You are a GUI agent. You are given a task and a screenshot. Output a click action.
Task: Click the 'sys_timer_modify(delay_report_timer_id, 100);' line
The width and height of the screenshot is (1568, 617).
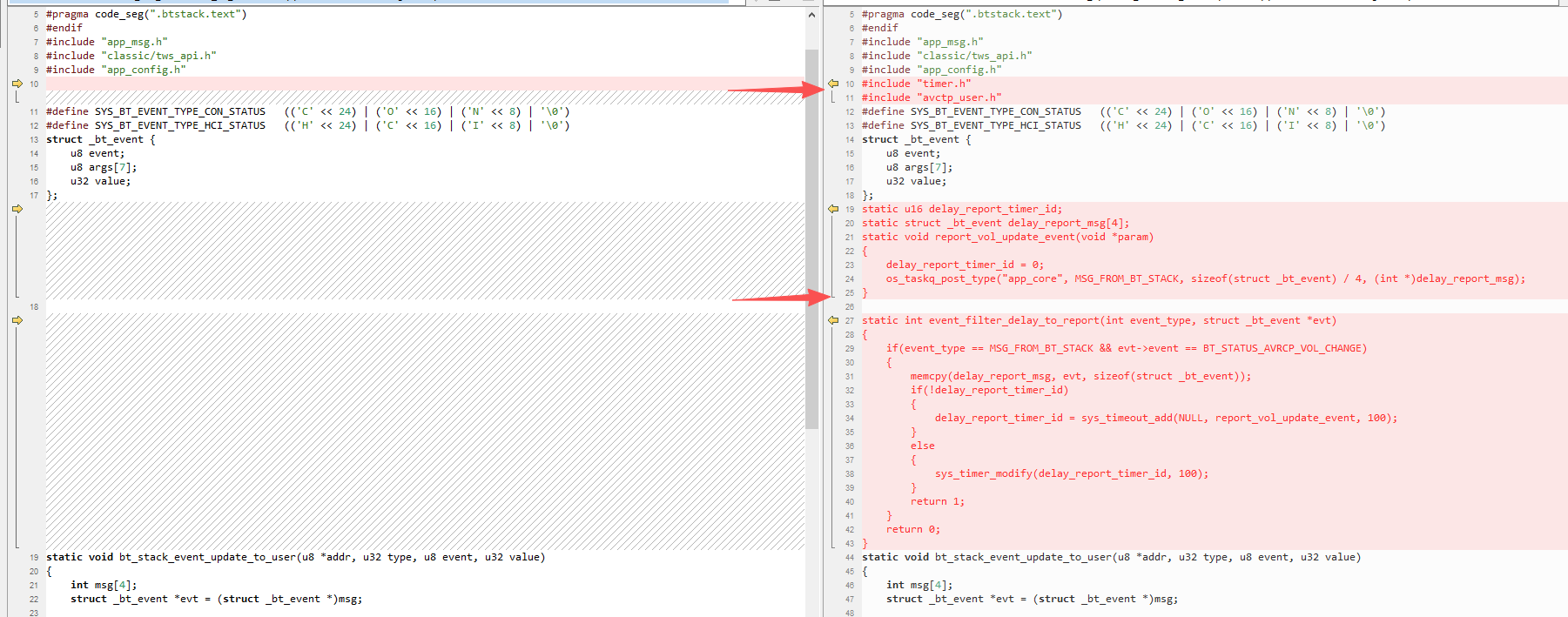1072,473
